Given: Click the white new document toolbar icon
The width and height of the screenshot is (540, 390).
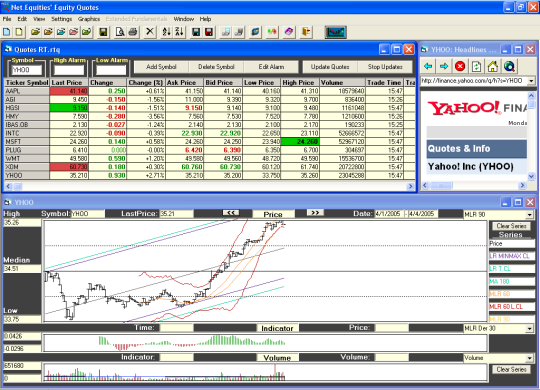Looking at the screenshot, I should coord(7,32).
